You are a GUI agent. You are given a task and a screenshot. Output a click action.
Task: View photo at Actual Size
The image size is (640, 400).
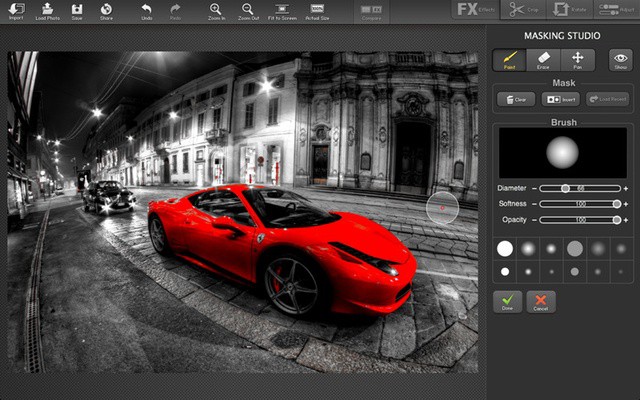tap(316, 11)
